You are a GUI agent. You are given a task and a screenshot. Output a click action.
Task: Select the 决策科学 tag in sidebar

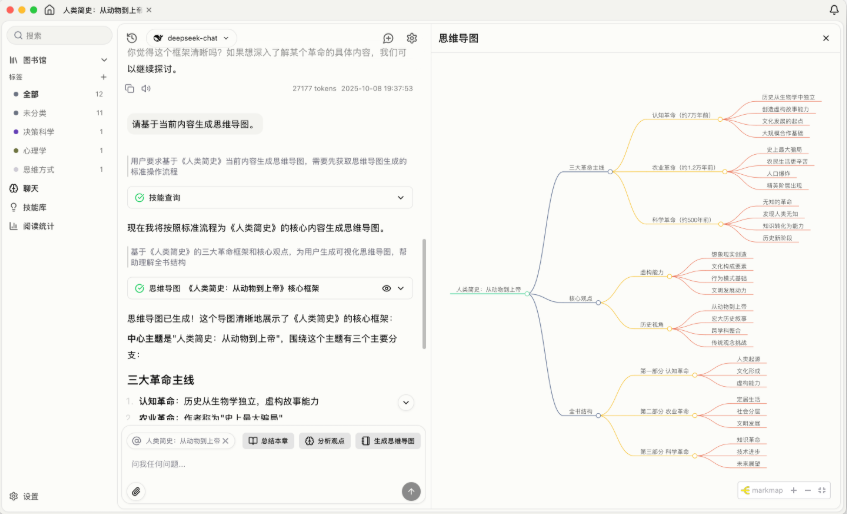39,131
